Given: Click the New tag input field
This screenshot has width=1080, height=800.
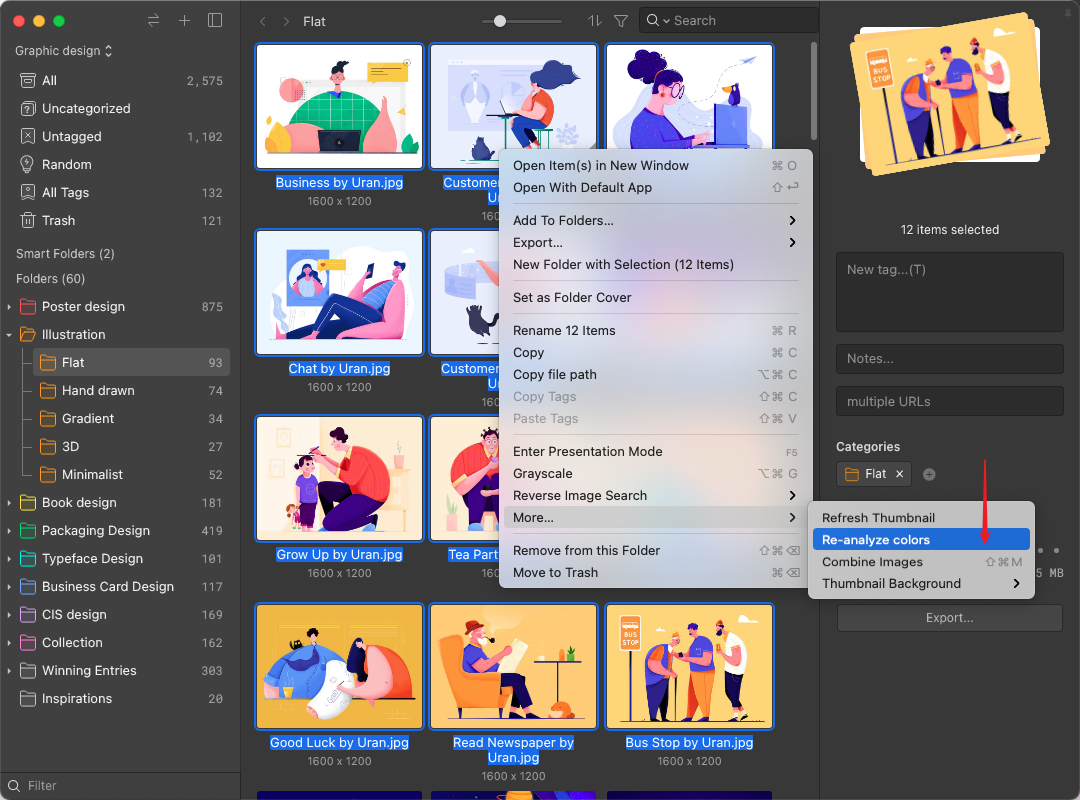Looking at the screenshot, I should pos(949,291).
